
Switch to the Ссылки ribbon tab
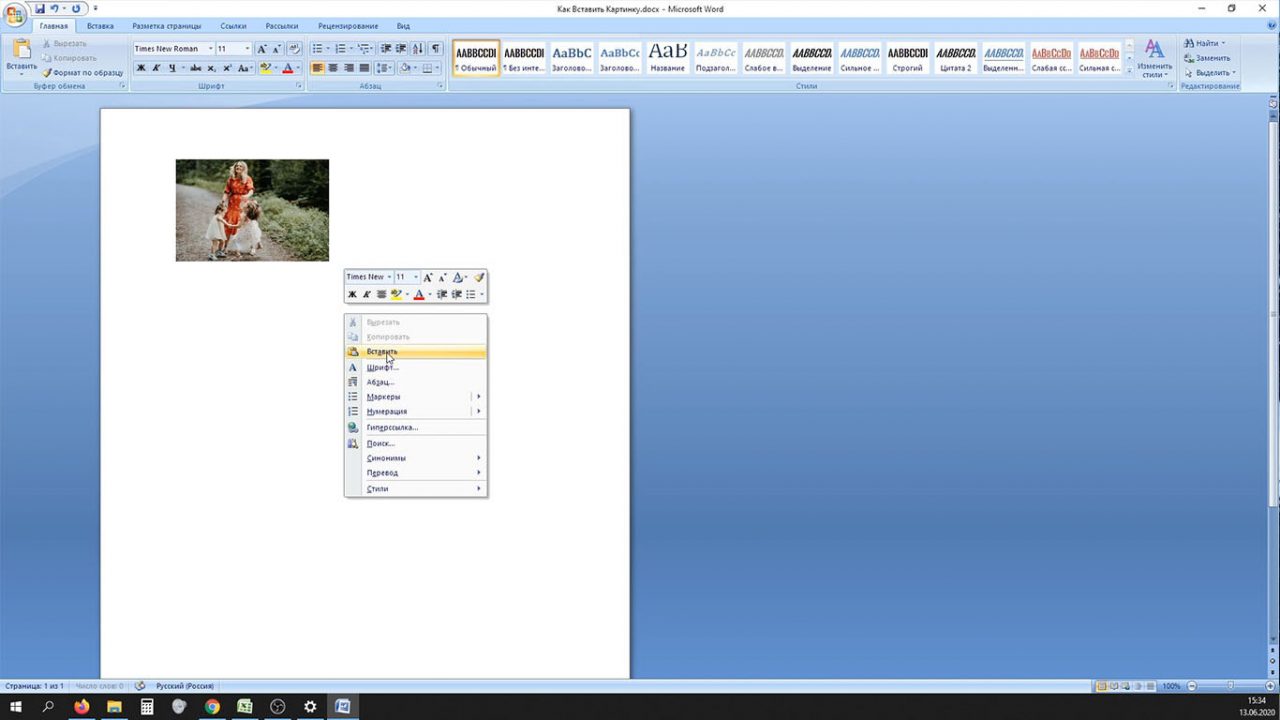233,26
